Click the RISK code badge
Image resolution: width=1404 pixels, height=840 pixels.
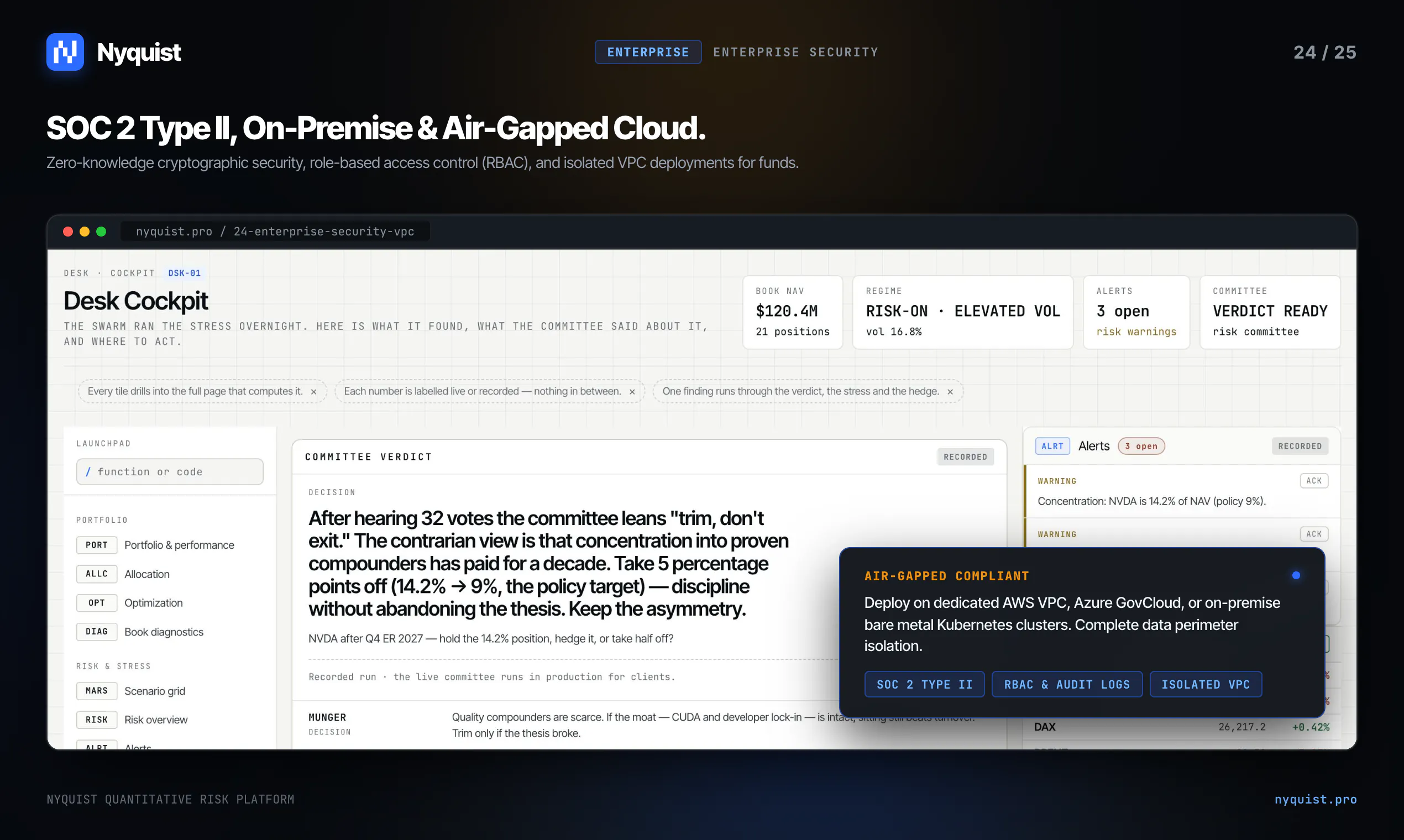97,720
